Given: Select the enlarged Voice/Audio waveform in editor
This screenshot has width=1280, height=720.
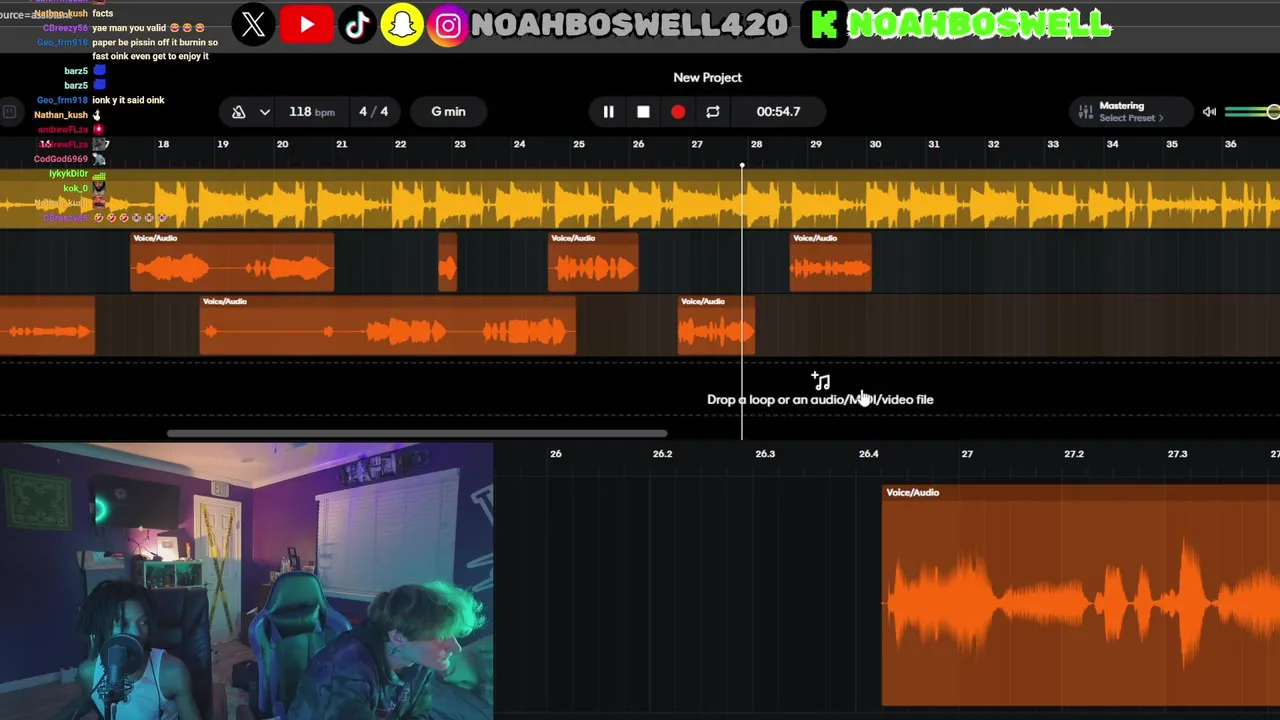Looking at the screenshot, I should (x=1081, y=596).
